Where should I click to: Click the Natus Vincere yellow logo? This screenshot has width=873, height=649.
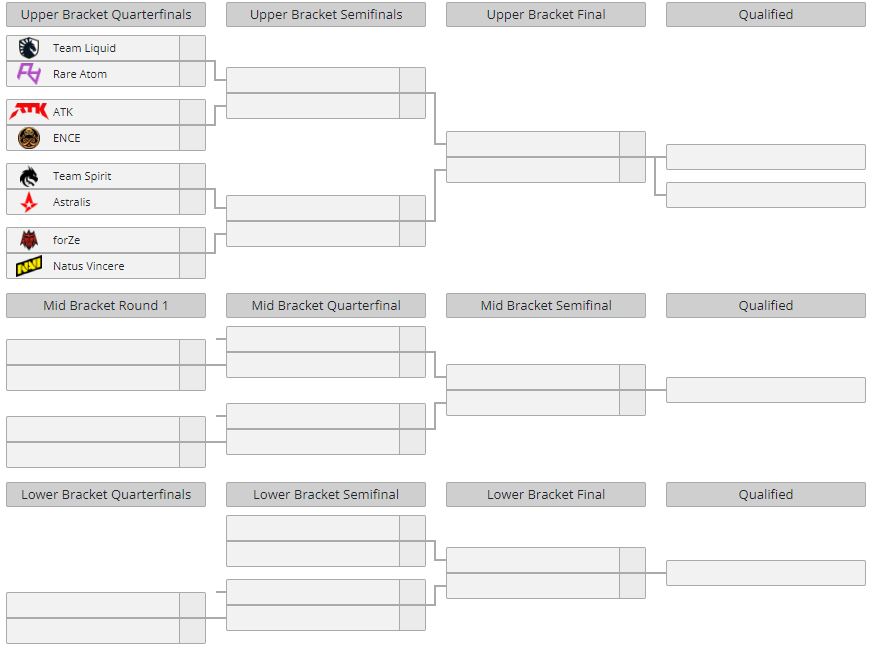click(28, 266)
